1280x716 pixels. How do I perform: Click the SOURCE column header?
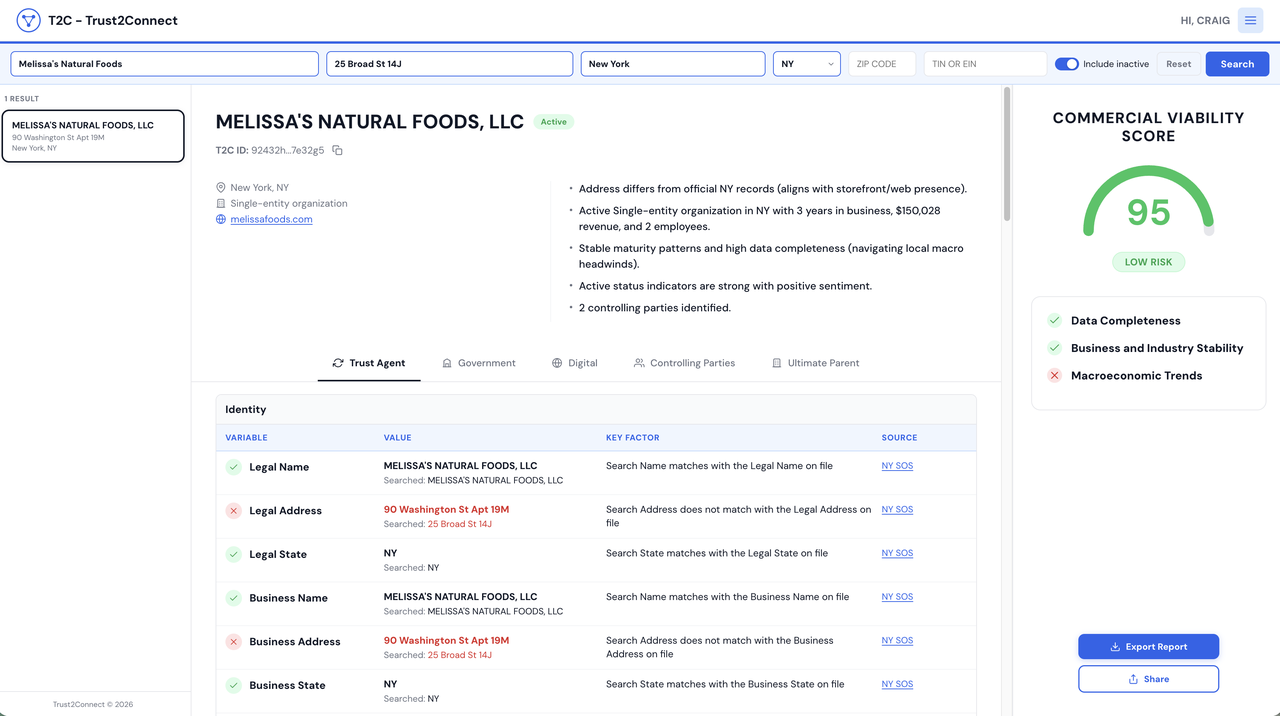point(899,438)
